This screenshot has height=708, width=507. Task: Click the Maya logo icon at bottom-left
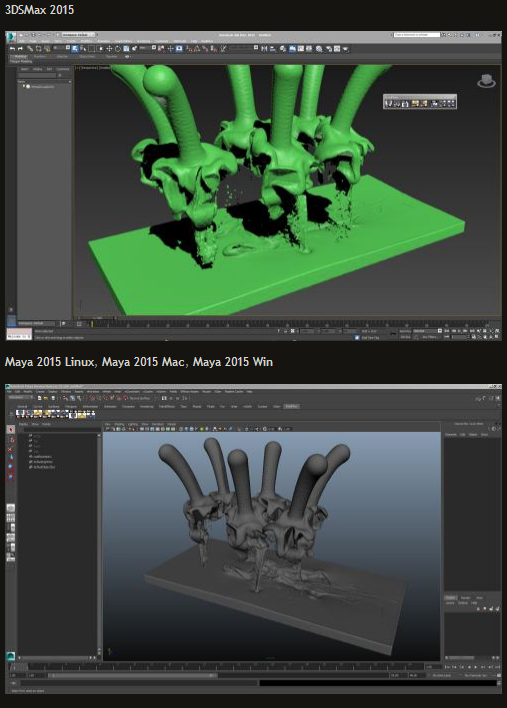click(10, 656)
